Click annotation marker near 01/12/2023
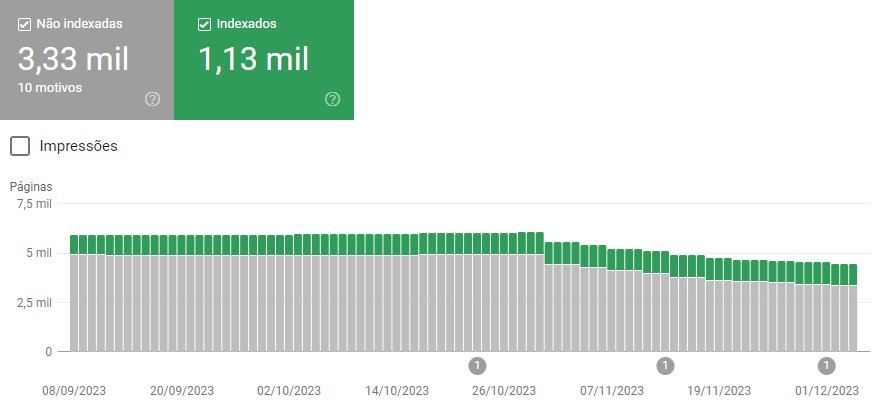Screen dimensions: 880x416 [826, 365]
